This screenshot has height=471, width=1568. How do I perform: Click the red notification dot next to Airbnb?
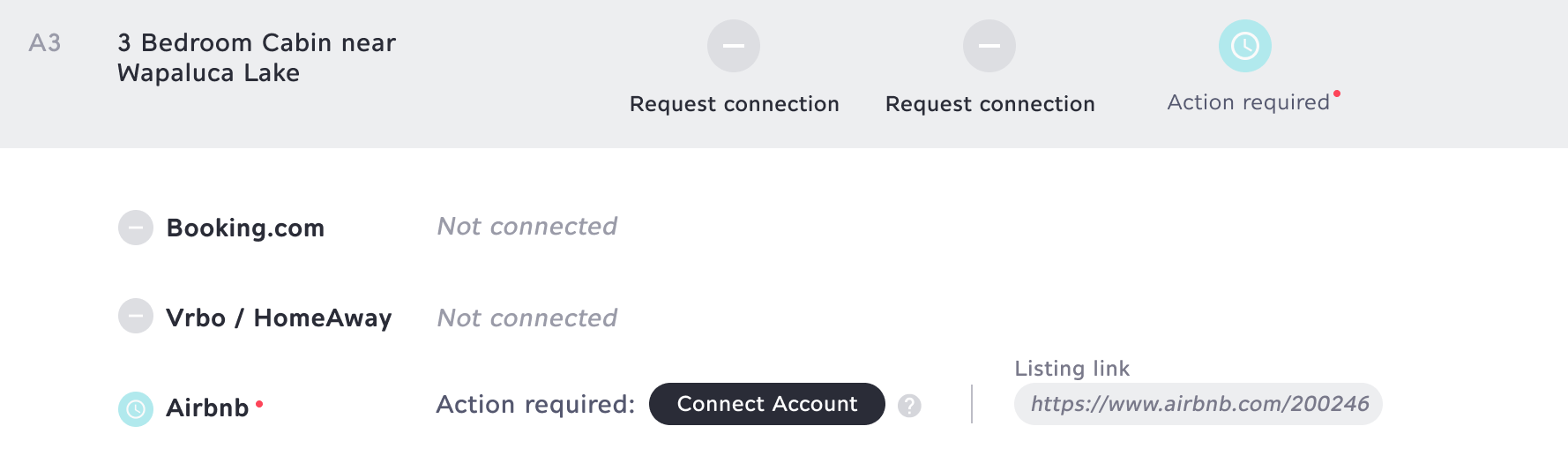pos(259,404)
